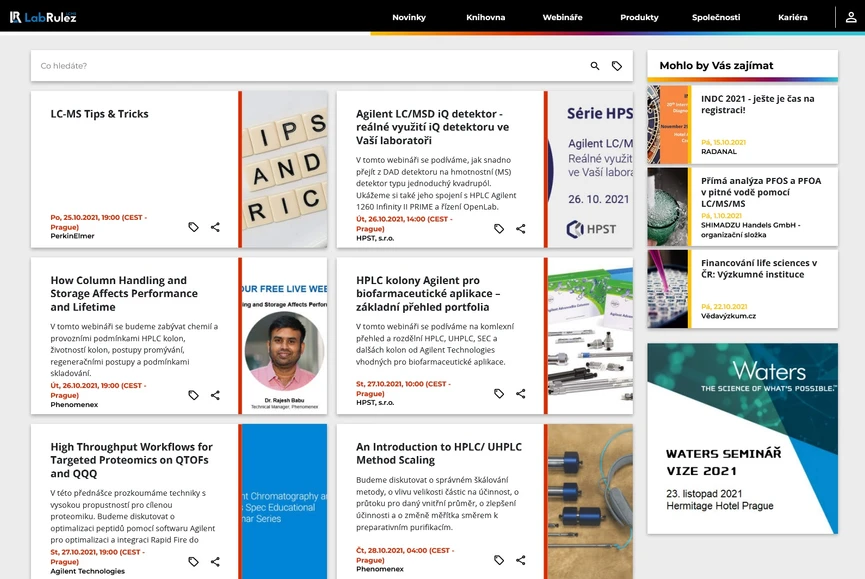Open the user account icon
The width and height of the screenshot is (865, 579).
pyautogui.click(x=851, y=17)
